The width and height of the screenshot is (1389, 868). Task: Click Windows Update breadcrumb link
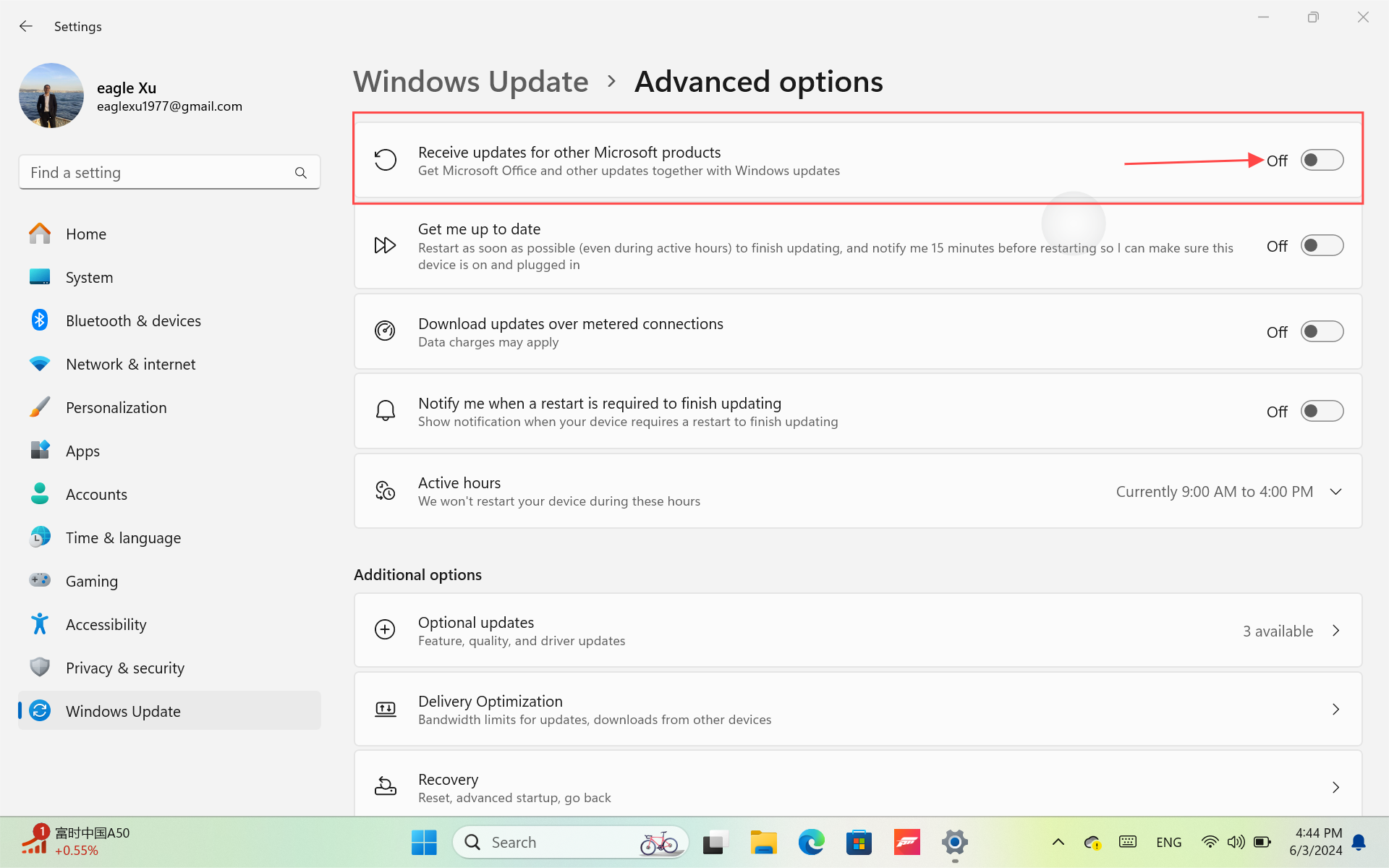471,82
